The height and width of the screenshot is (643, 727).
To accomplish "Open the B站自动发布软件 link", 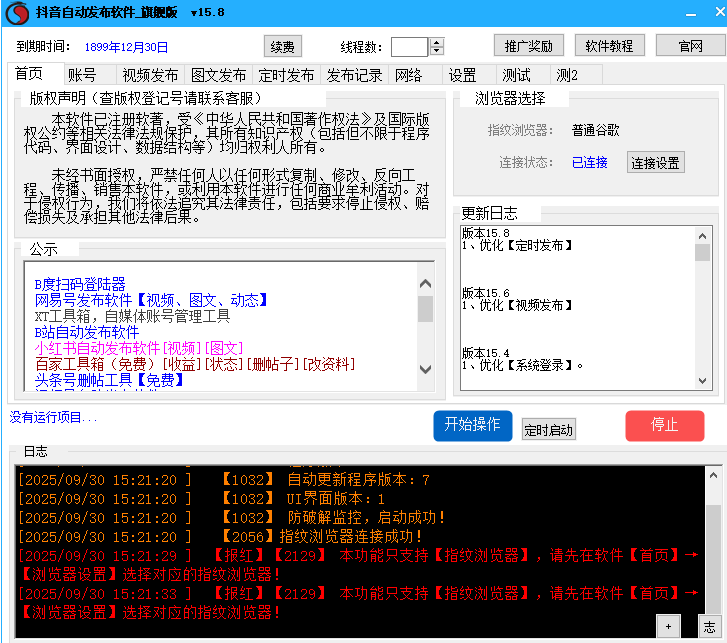I will (87, 332).
